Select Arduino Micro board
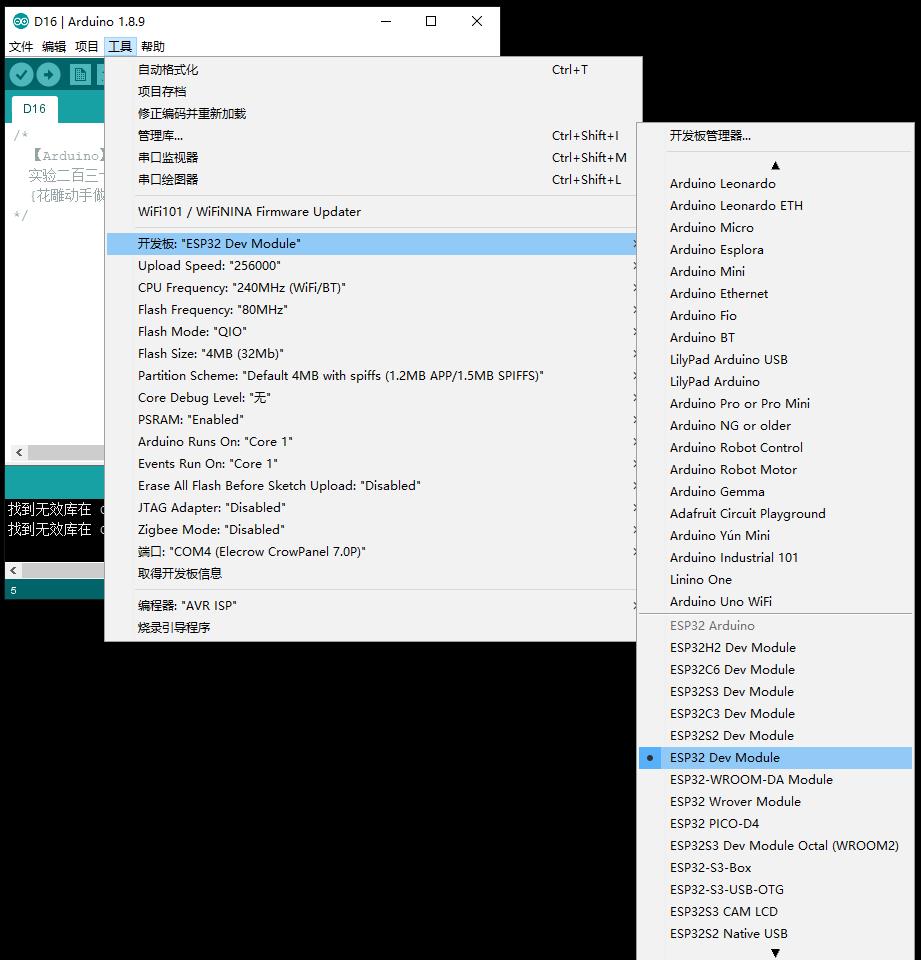921x960 pixels. 775,228
